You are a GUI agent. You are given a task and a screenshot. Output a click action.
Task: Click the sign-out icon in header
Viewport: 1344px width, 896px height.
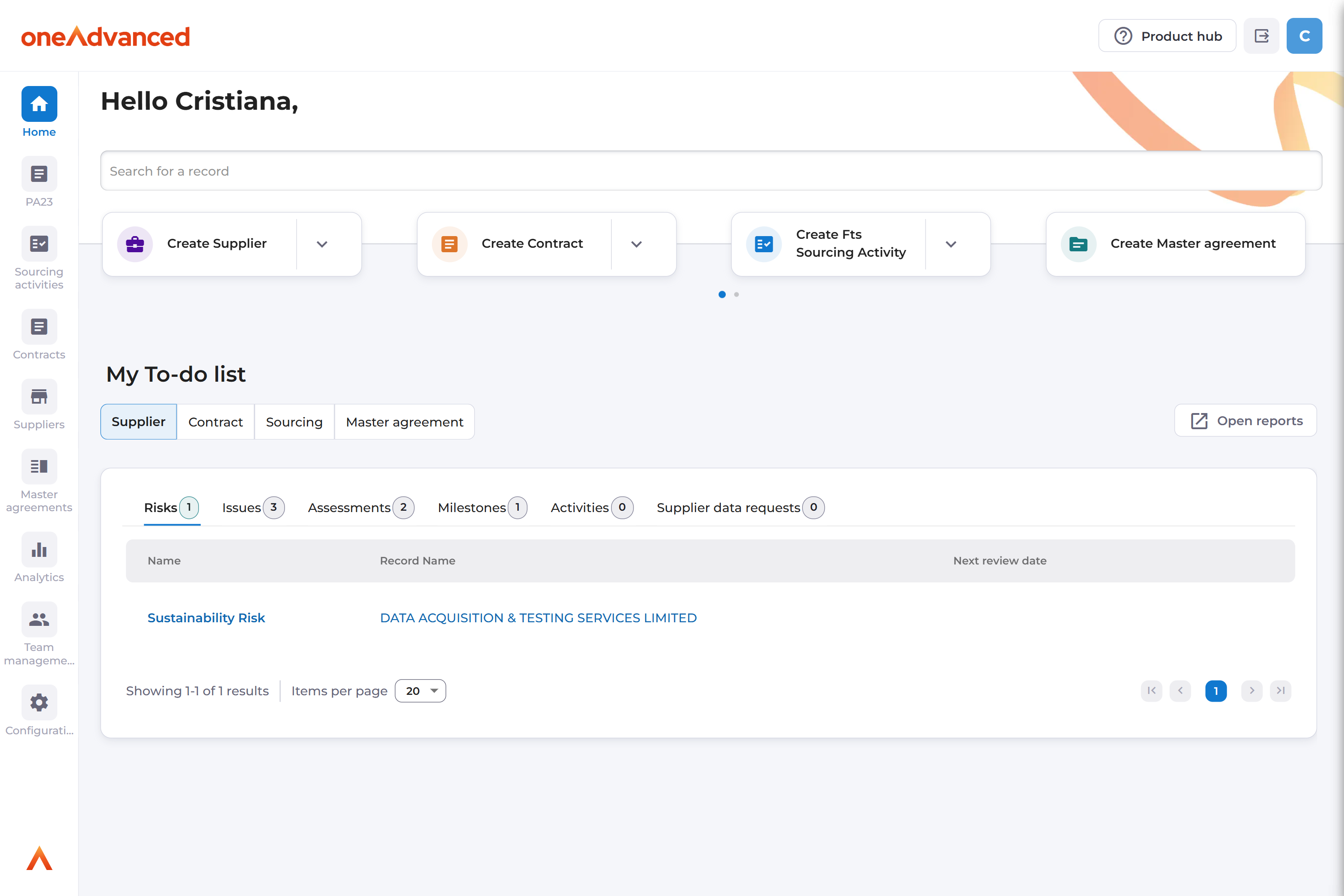click(x=1261, y=36)
